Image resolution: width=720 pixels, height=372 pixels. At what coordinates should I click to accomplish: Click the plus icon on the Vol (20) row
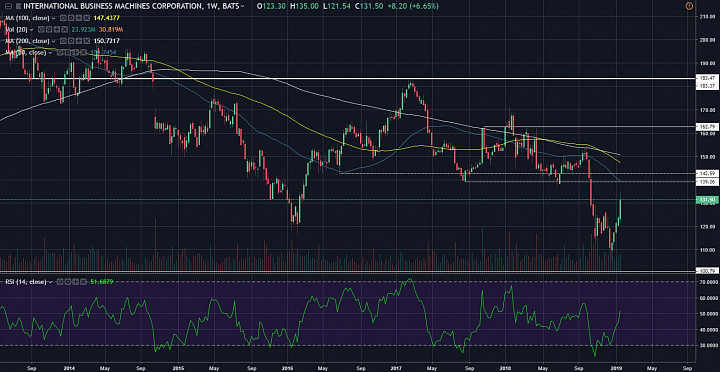point(57,29)
